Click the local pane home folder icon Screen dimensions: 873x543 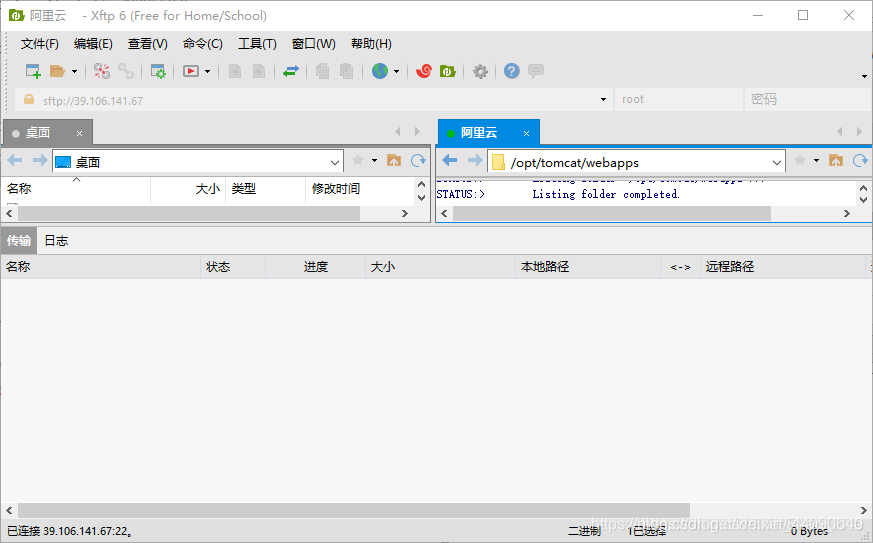click(x=394, y=160)
